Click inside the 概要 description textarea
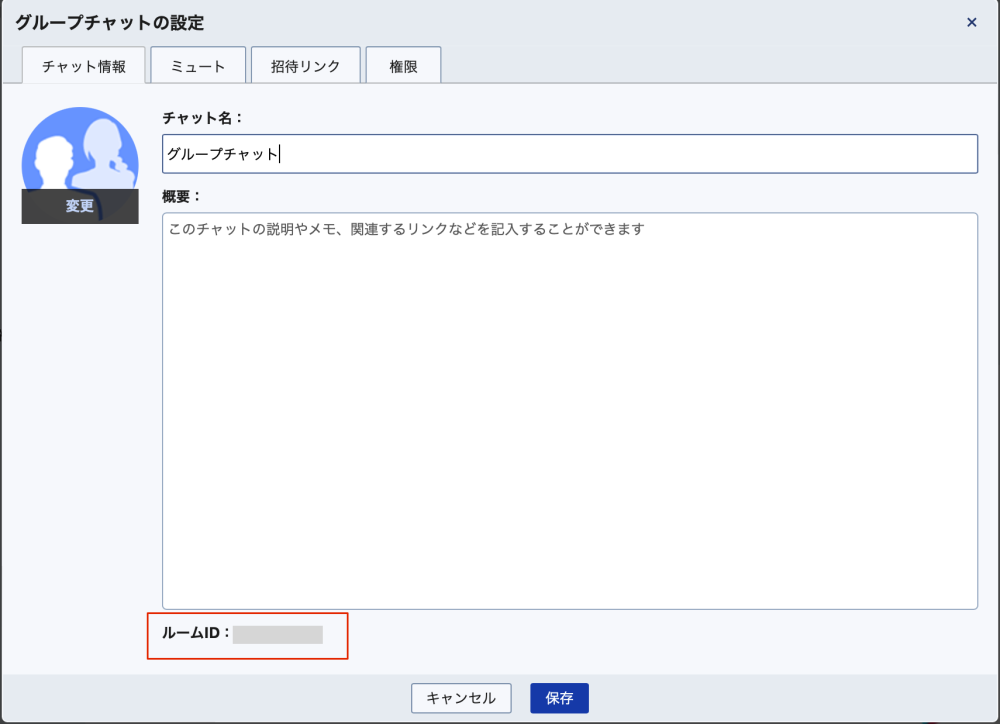The image size is (1000, 724). 570,411
